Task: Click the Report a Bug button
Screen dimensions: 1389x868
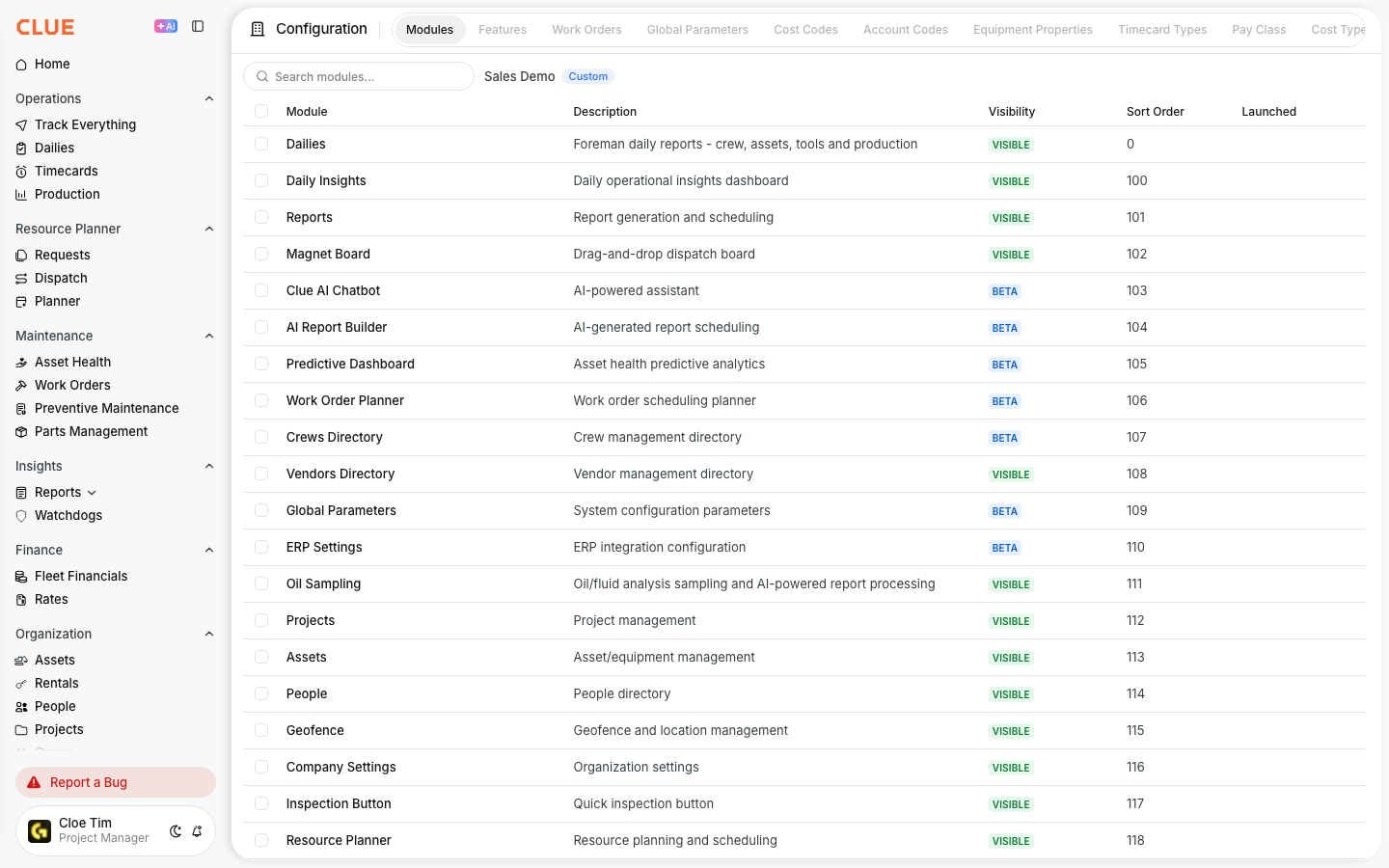Action: pyautogui.click(x=116, y=782)
